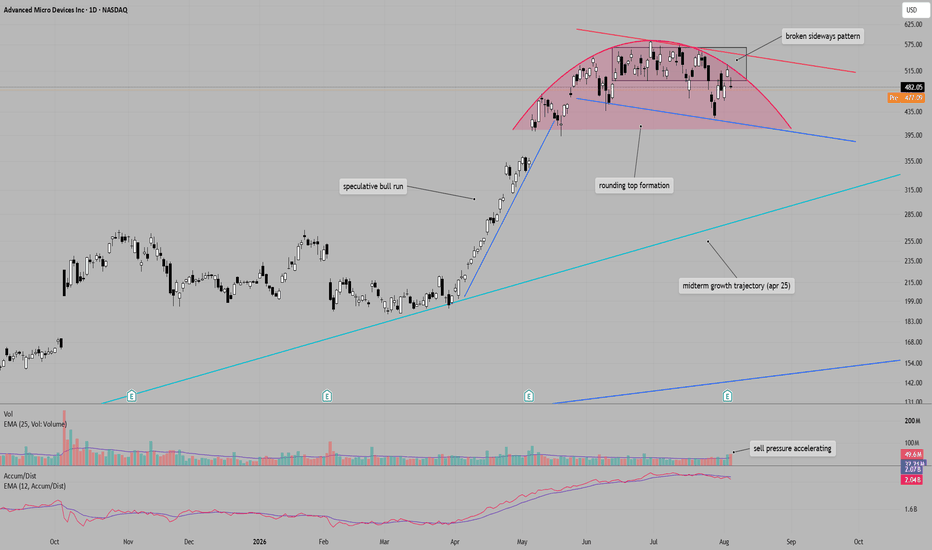Click the 2026 label on time axis

click(259, 542)
